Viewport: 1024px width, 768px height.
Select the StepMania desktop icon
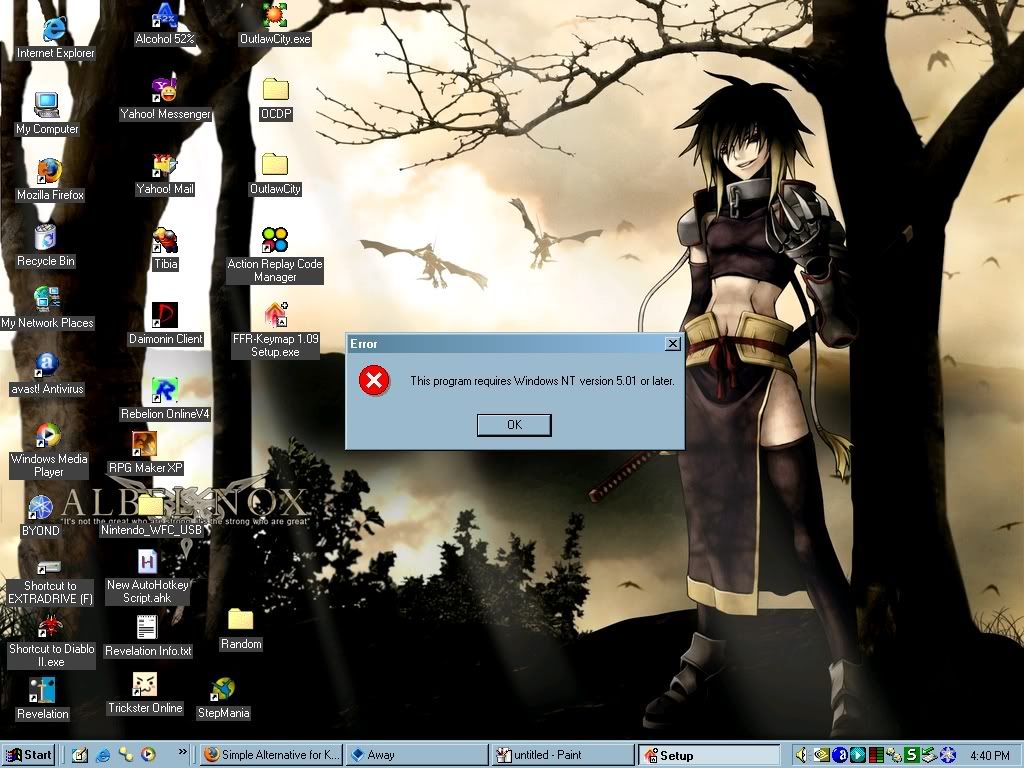click(223, 690)
